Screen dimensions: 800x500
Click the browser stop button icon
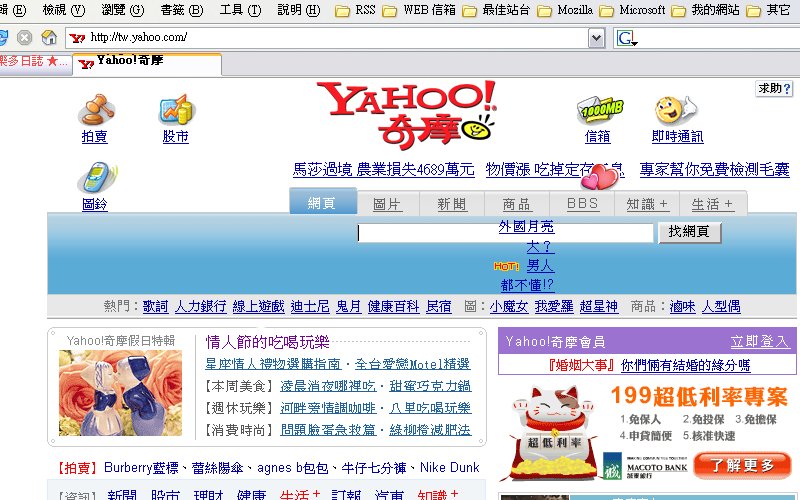24,37
